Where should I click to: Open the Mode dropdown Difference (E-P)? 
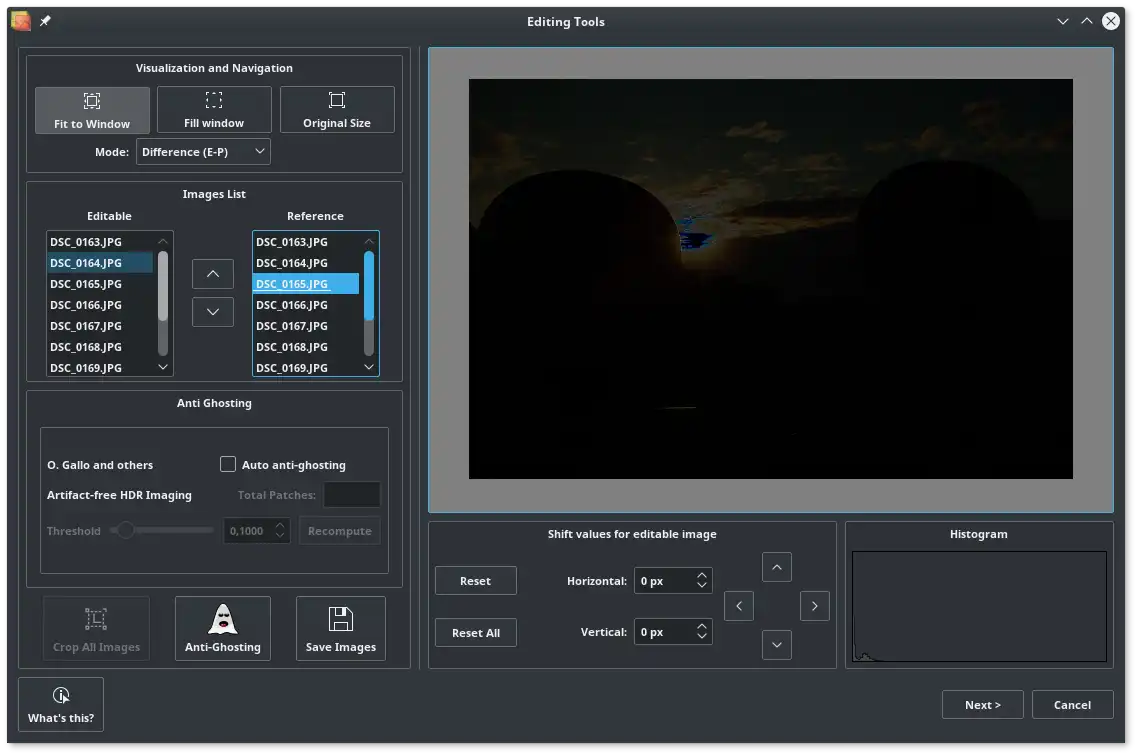pos(203,152)
